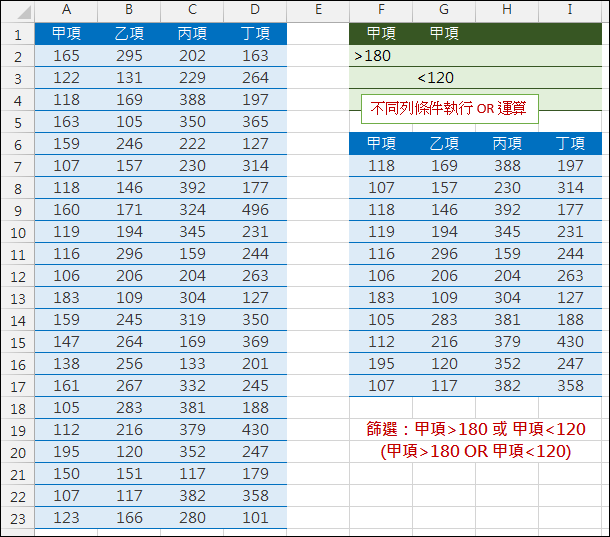Select row 18 header
The image size is (610, 537).
point(18,408)
